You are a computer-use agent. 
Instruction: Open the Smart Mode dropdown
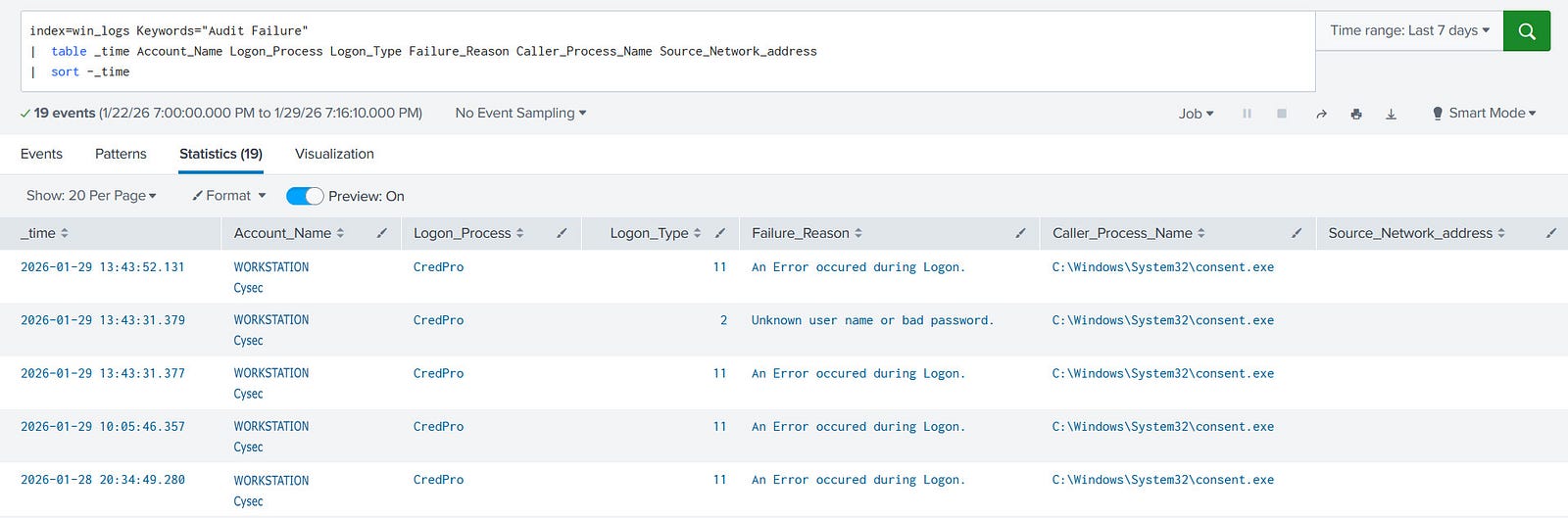click(1484, 113)
